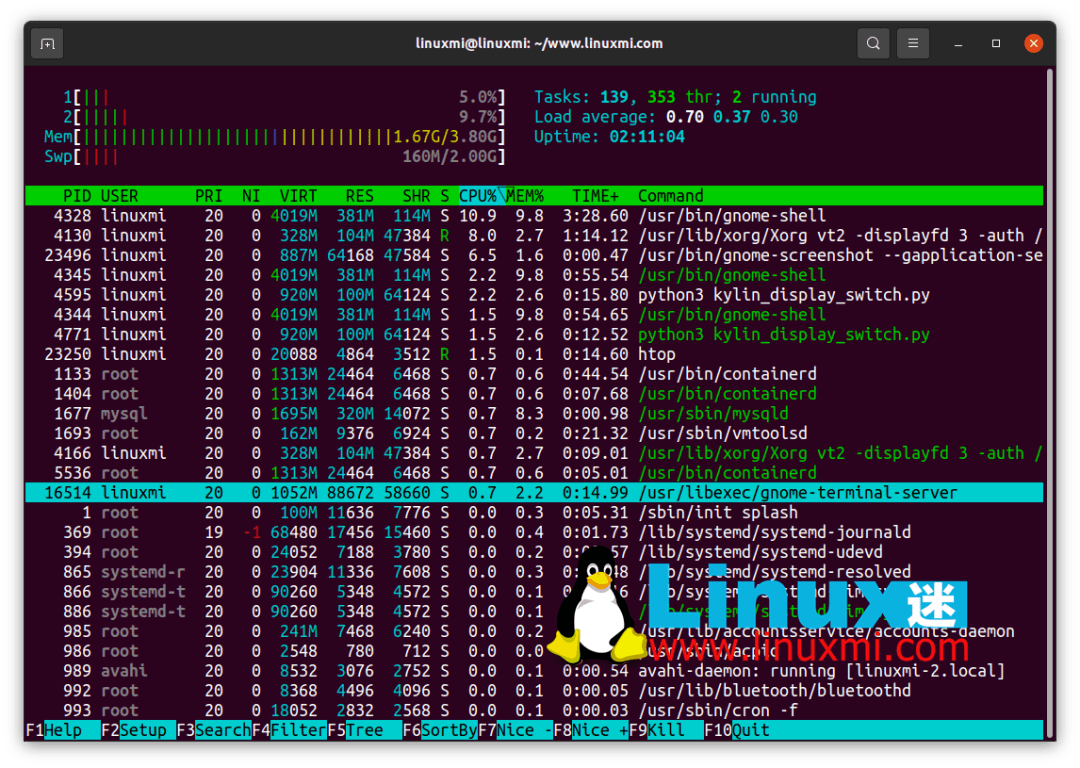Viewport: 1080px width, 768px height.
Task: Click the Uptime 02:11:04 value
Action: (647, 136)
